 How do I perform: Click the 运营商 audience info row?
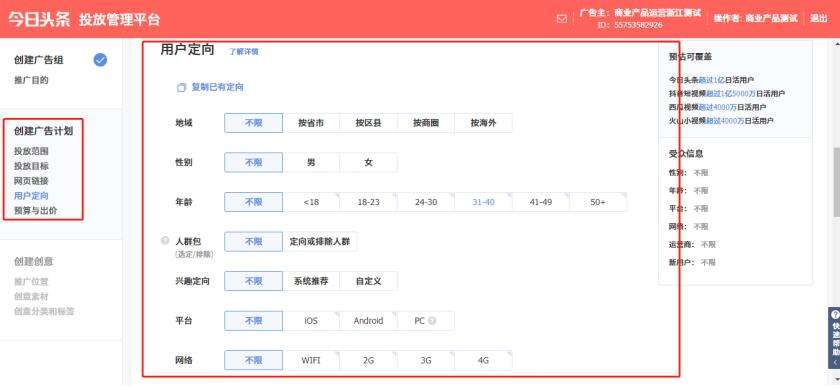tap(692, 244)
